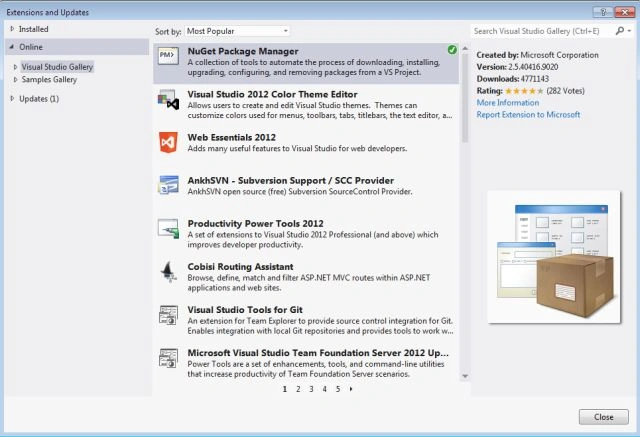Open the Sort by Most Popular dropdown
The height and width of the screenshot is (437, 640).
(x=237, y=31)
